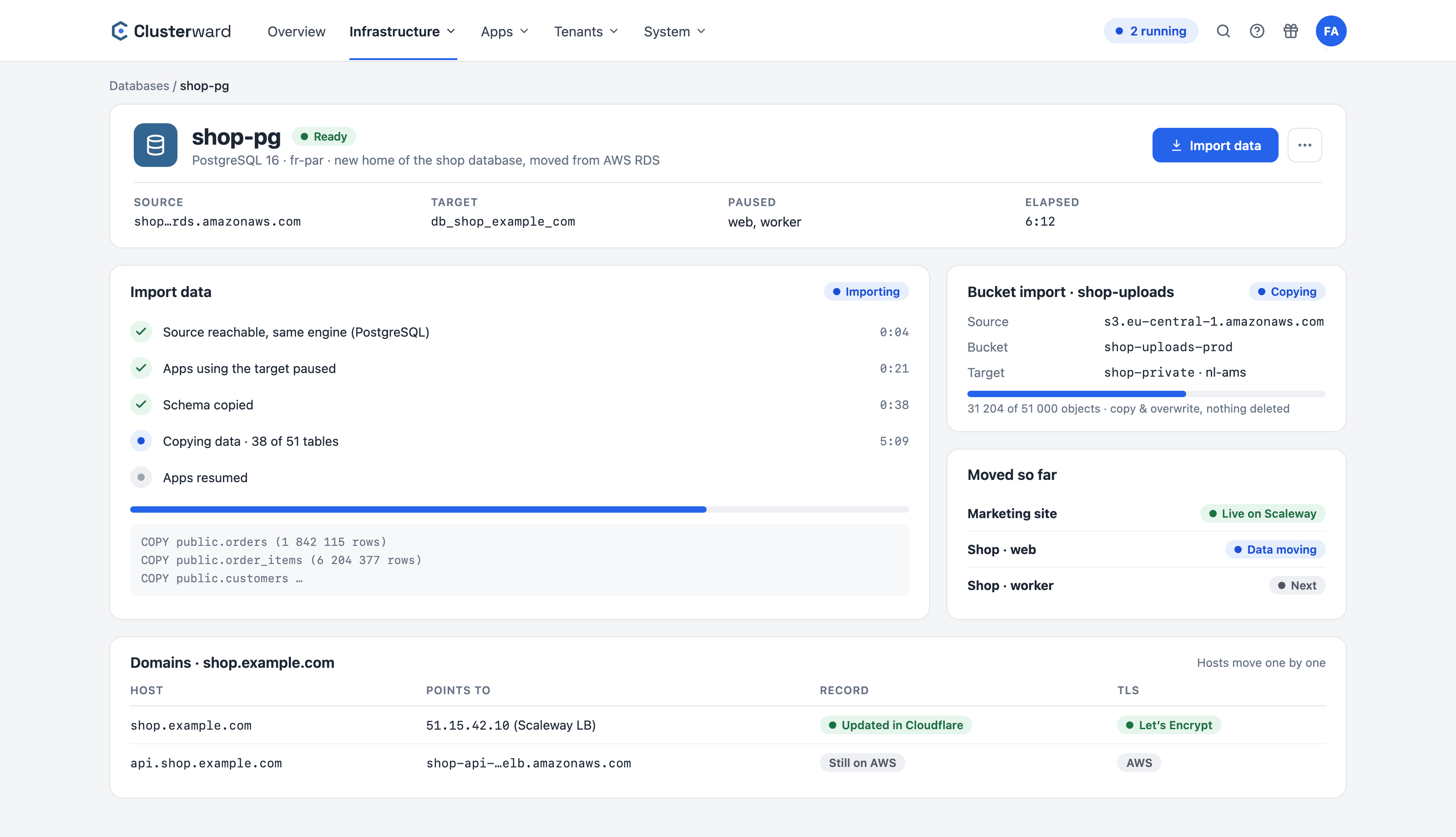Click 'Shop · worker' row label
1456x837 pixels.
[1010, 585]
